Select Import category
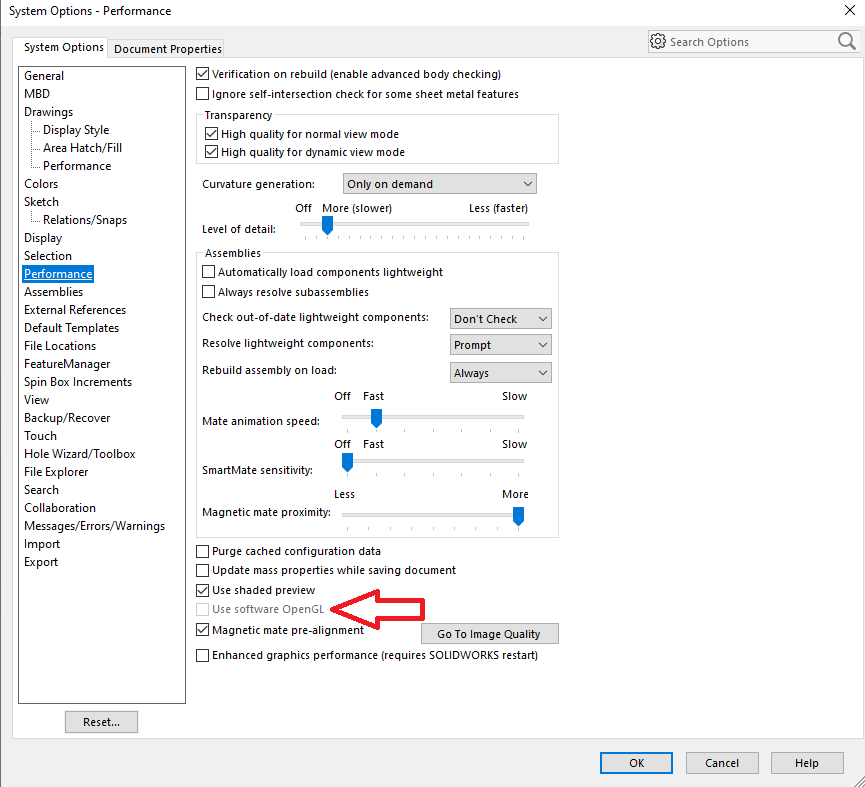865x787 pixels. point(41,544)
